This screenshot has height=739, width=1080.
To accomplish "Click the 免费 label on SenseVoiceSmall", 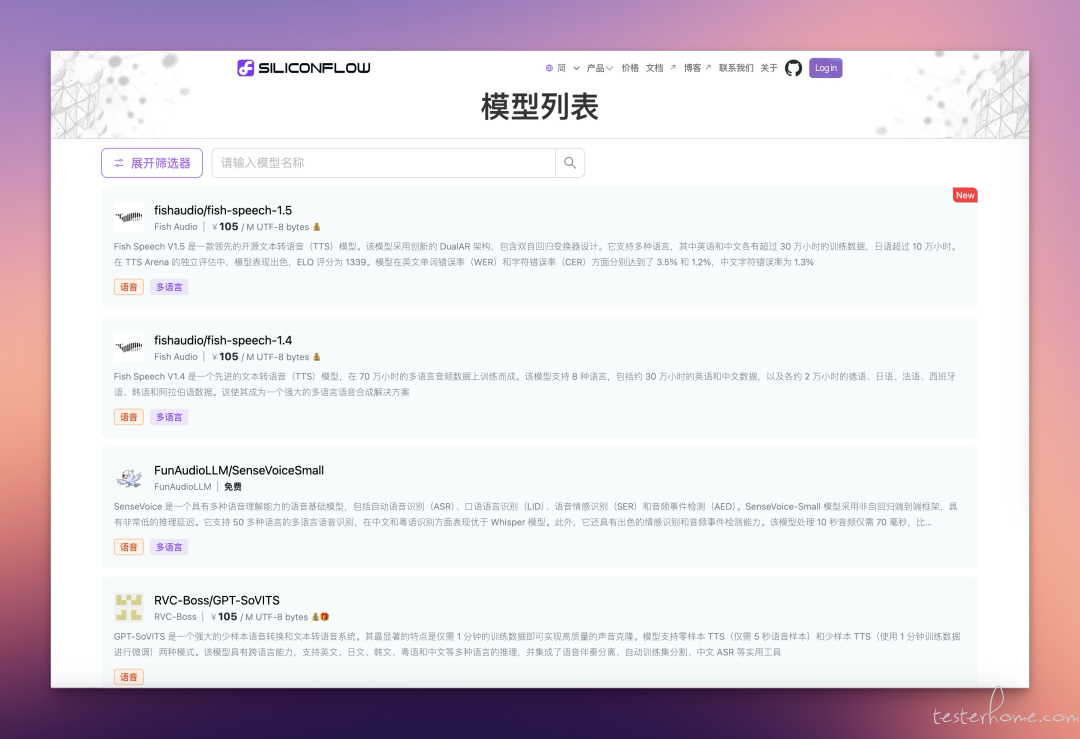I will (233, 487).
